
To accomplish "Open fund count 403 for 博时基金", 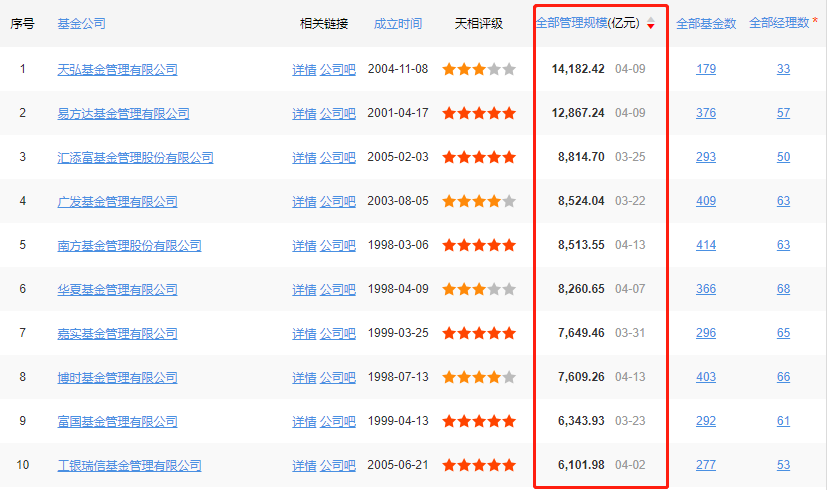I will tap(706, 377).
